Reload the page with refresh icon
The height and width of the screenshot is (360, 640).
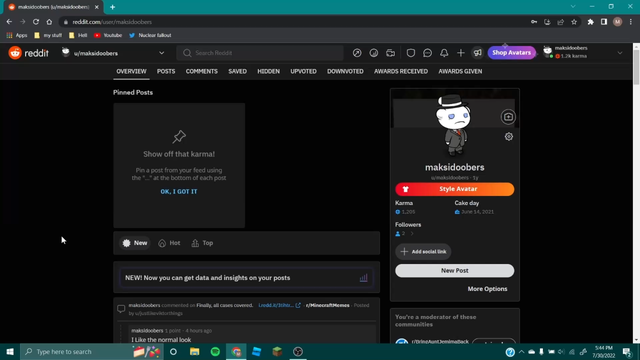tap(36, 22)
